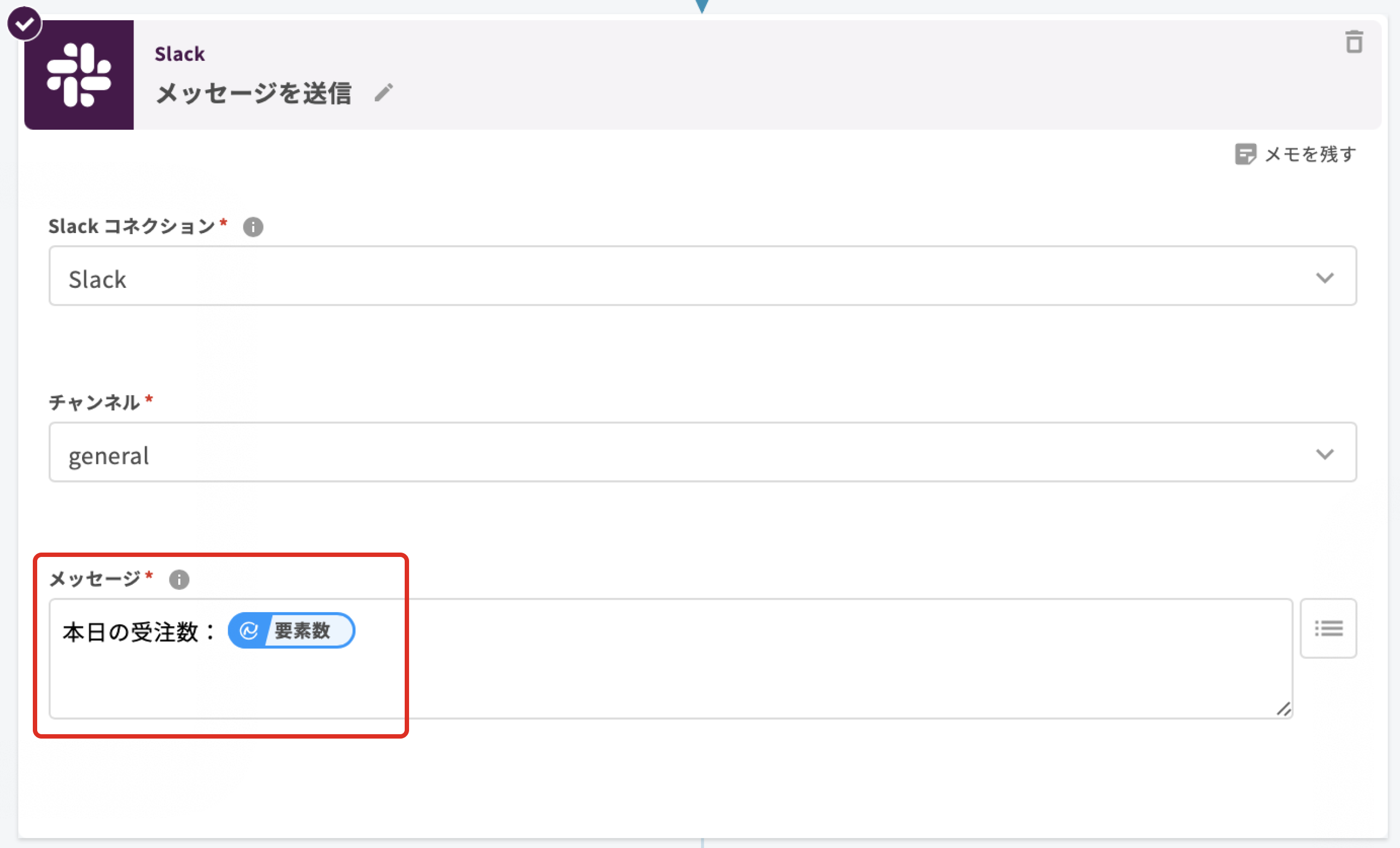Click the Slack app name header text
The image size is (1400, 848).
click(179, 54)
